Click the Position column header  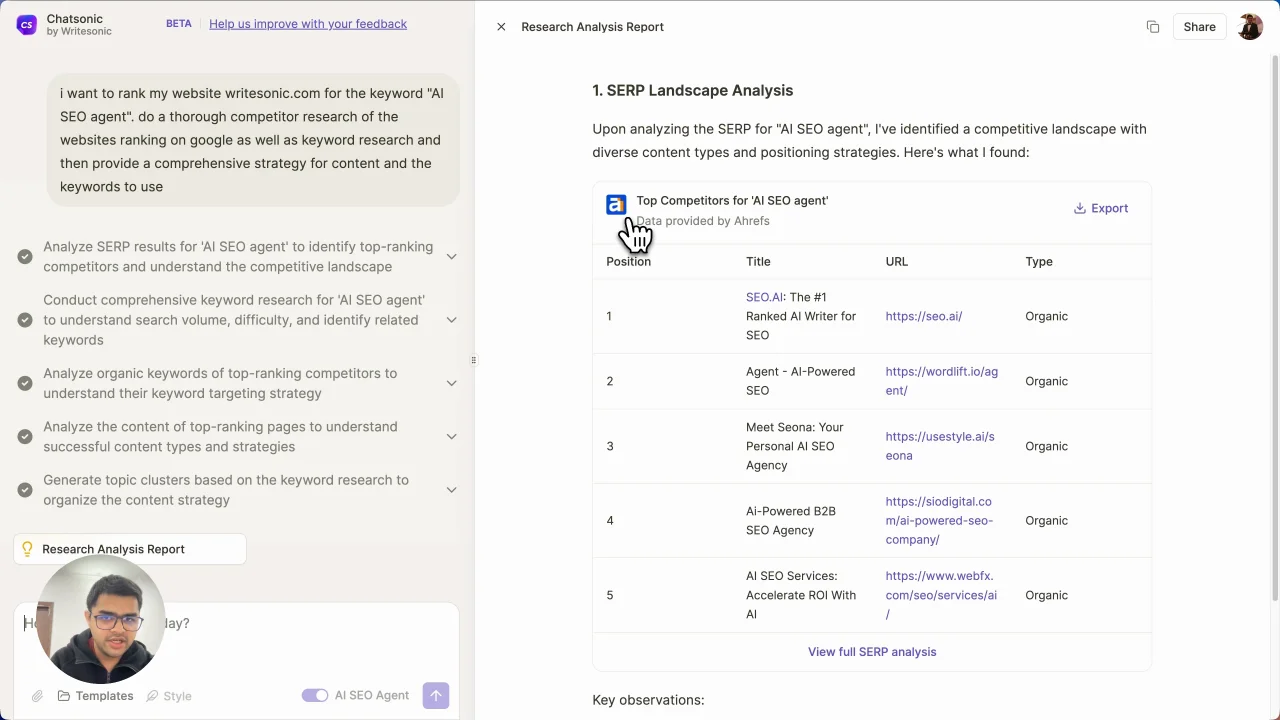click(628, 262)
